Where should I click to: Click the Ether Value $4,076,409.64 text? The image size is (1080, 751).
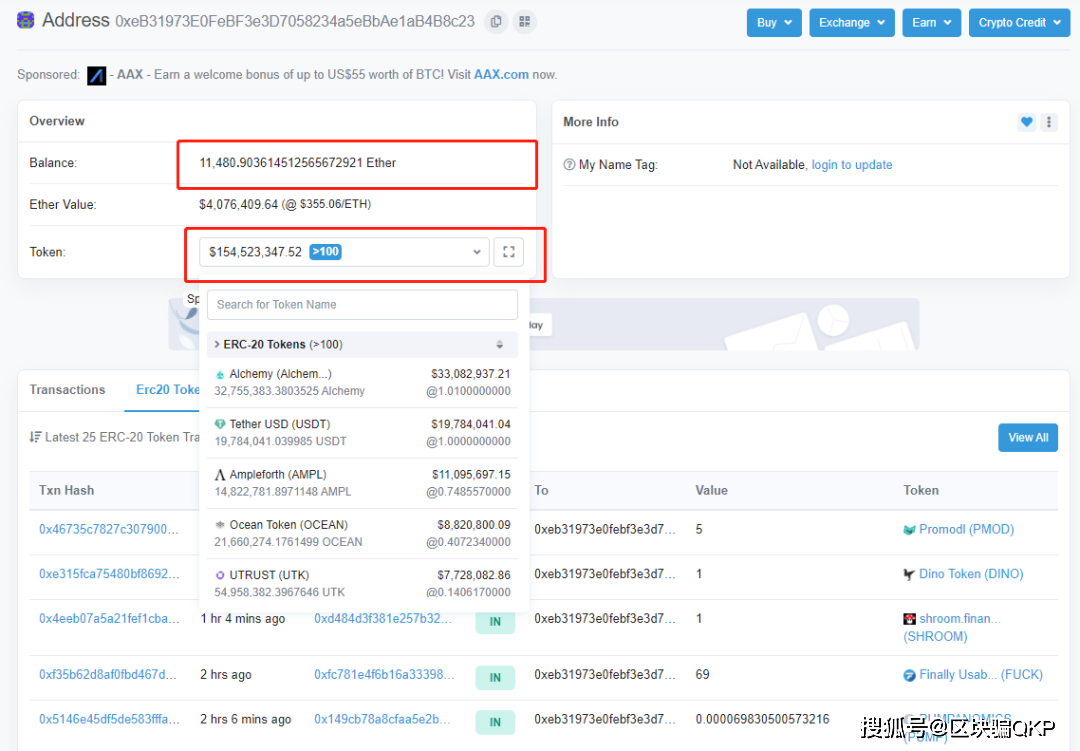285,205
